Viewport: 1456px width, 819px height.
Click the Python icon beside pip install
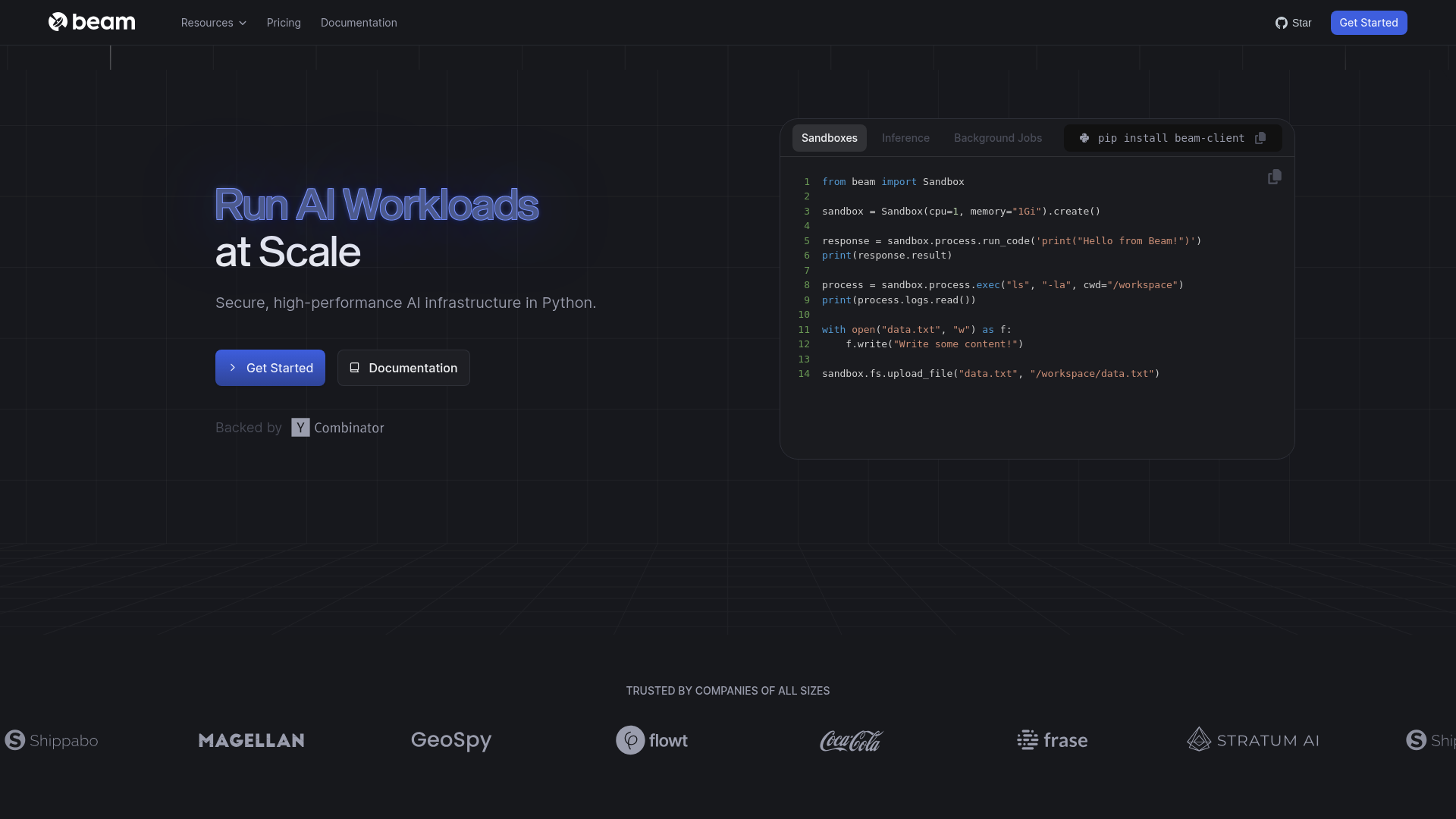[x=1084, y=138]
